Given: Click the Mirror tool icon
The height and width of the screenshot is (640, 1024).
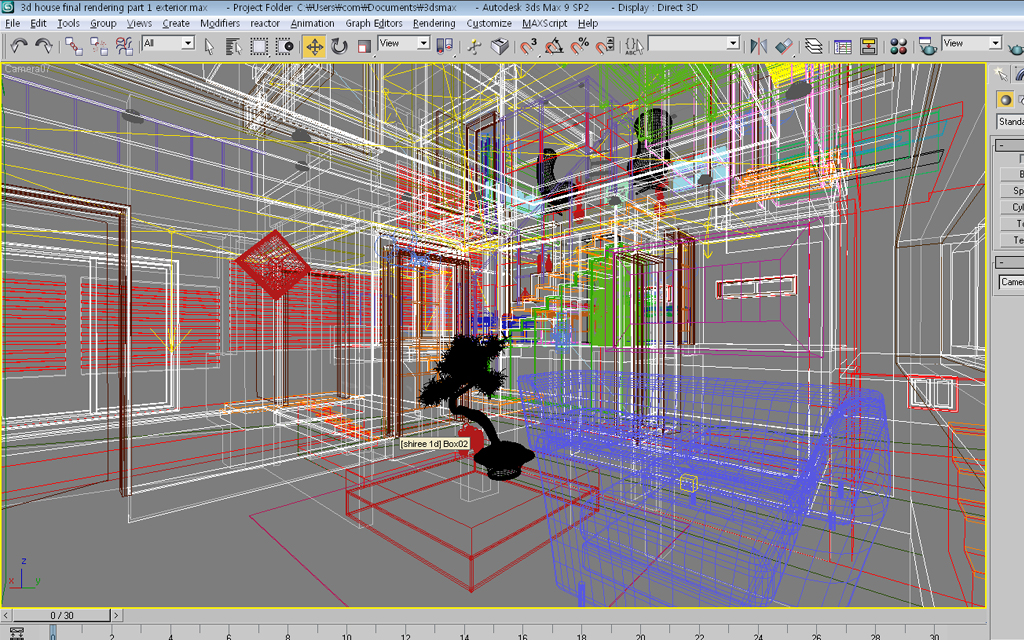Looking at the screenshot, I should (x=758, y=45).
